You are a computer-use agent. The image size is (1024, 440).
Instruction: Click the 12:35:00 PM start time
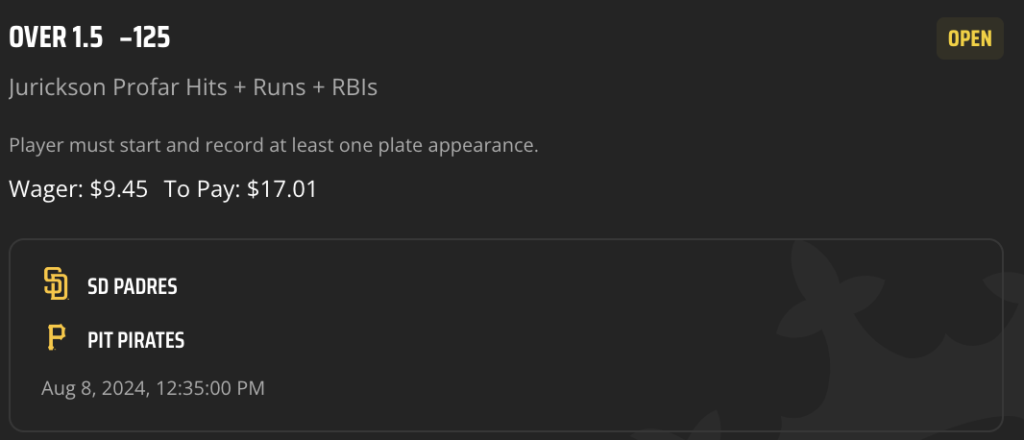click(x=210, y=388)
